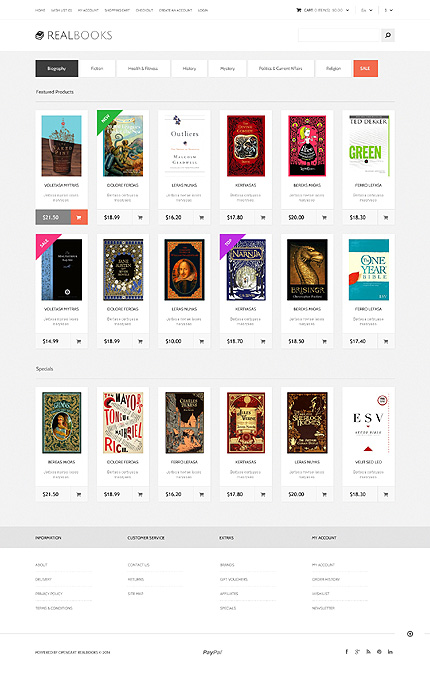Image resolution: width=430 pixels, height=681 pixels.
Task: Open the Narnia book cover thumbnail
Action: (x=246, y=270)
